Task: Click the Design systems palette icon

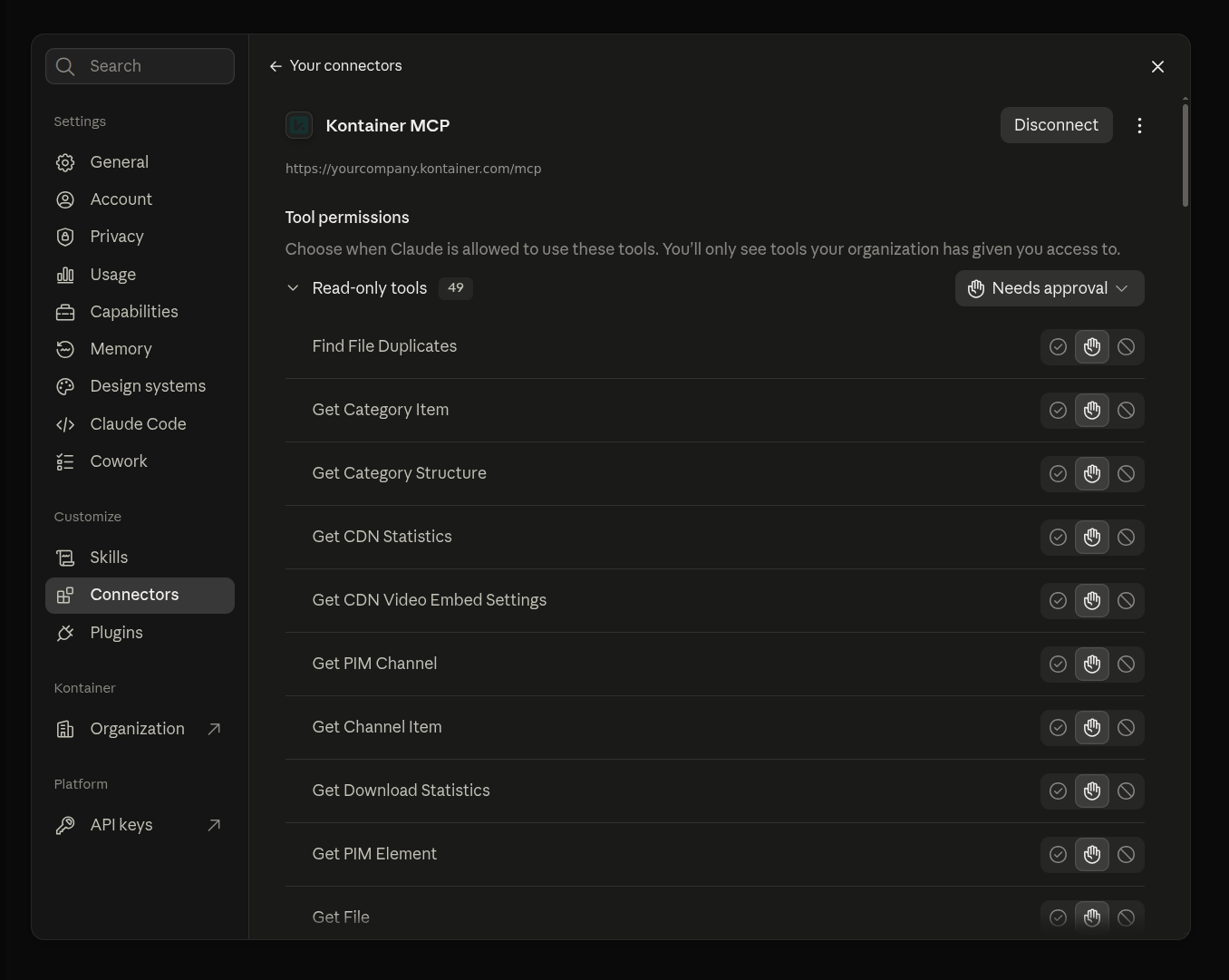Action: click(x=65, y=386)
